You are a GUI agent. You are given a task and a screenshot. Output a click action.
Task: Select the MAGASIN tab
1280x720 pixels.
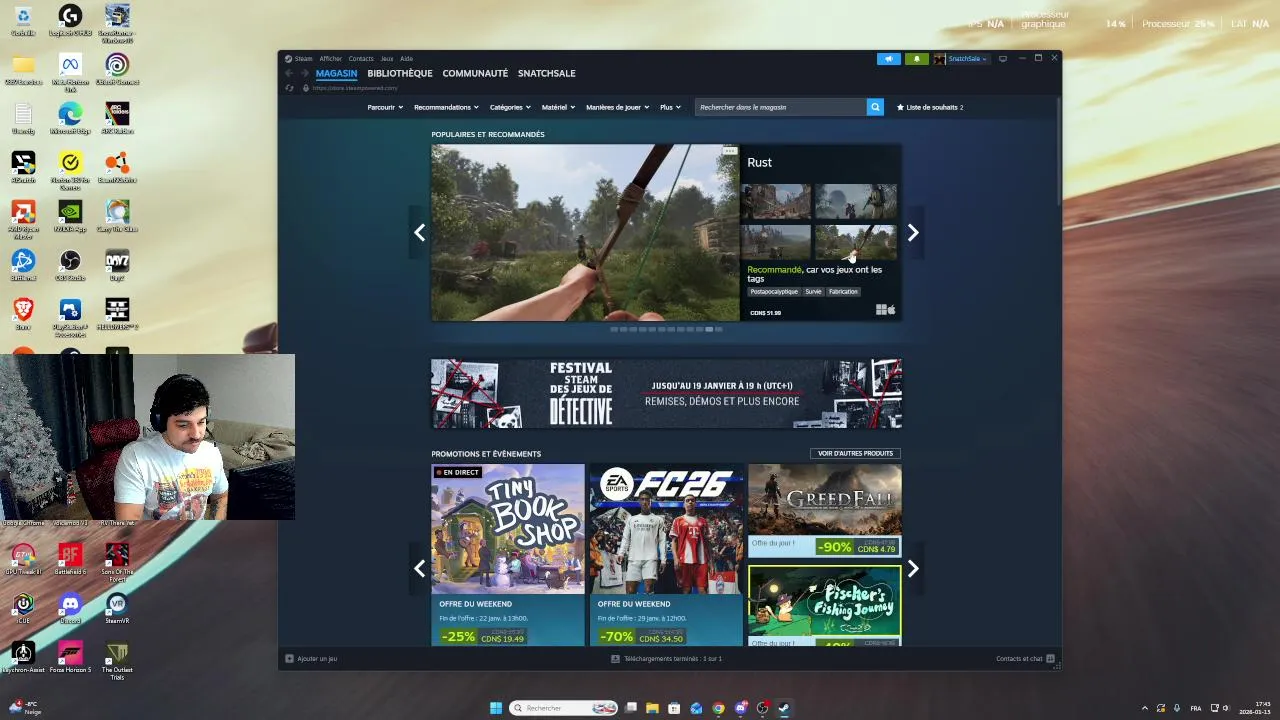pyautogui.click(x=336, y=73)
